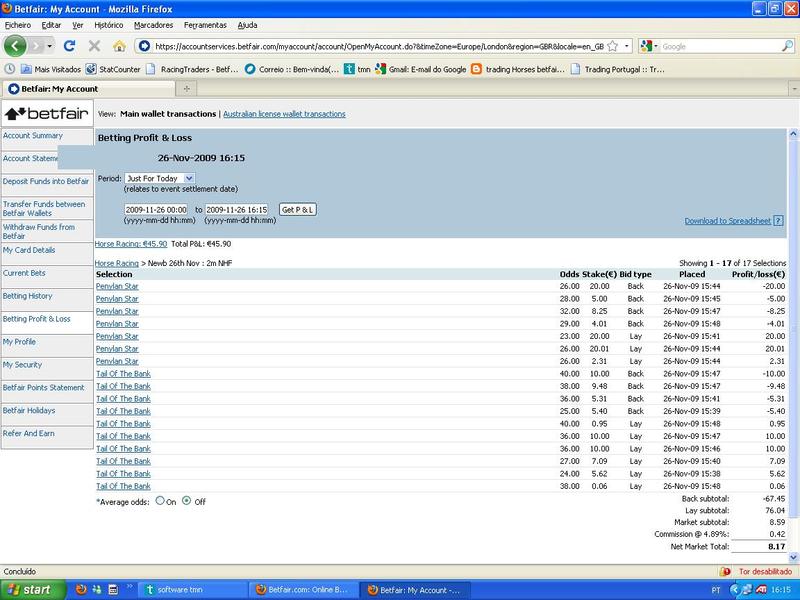Image resolution: width=800 pixels, height=600 pixels.
Task: Click the start date field 2009-11-26 00:00
Action: click(x=156, y=210)
